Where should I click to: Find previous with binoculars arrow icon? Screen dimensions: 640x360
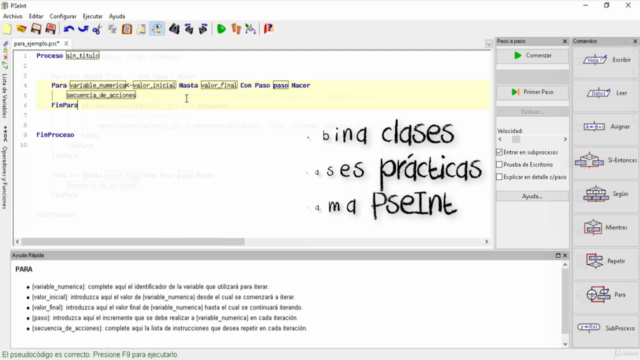[189, 29]
